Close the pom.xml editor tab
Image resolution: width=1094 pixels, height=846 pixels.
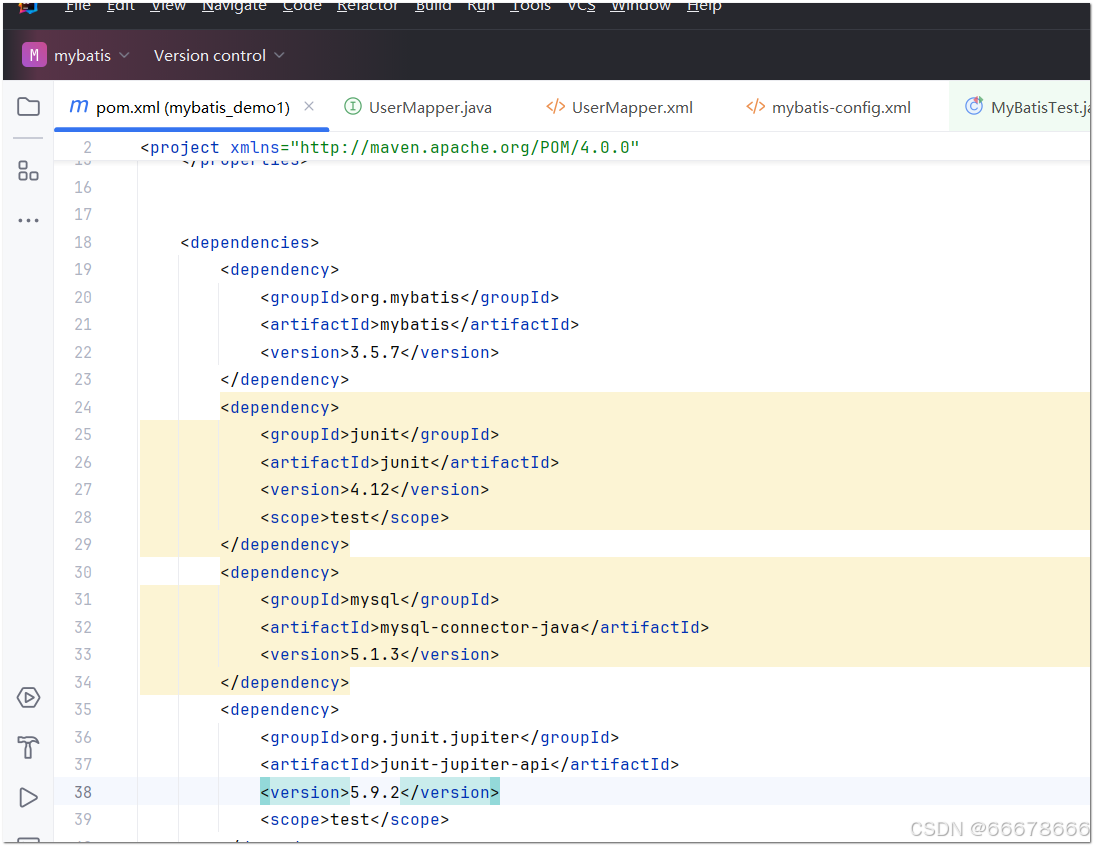[x=309, y=107]
